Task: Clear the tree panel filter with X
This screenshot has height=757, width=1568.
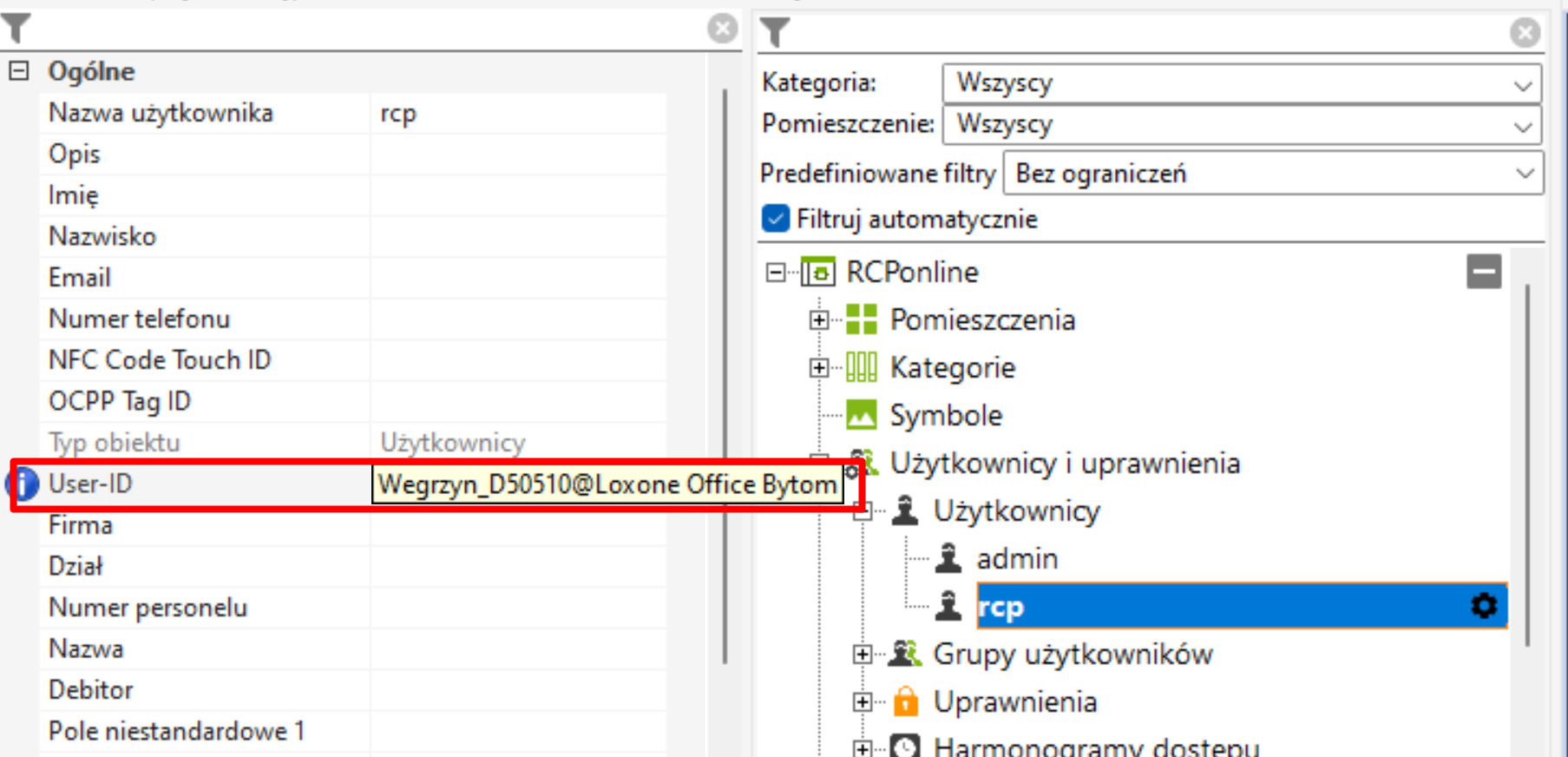Action: (1525, 33)
